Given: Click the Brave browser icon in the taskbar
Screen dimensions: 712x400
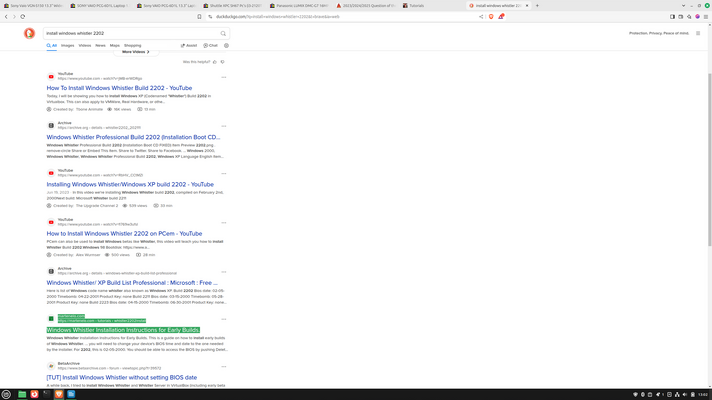Looking at the screenshot, I should 59,395.
